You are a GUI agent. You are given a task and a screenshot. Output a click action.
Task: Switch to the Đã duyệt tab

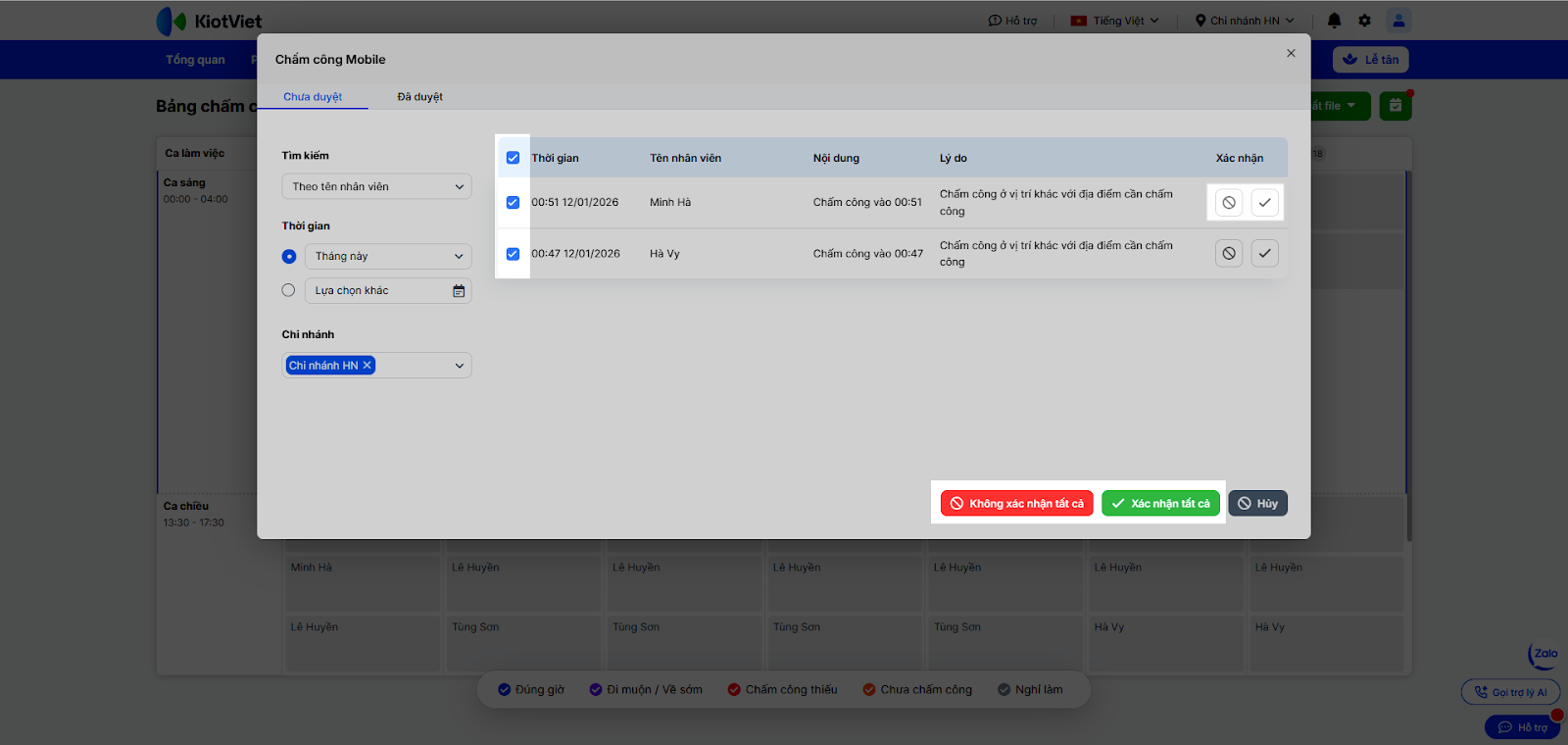pos(420,97)
